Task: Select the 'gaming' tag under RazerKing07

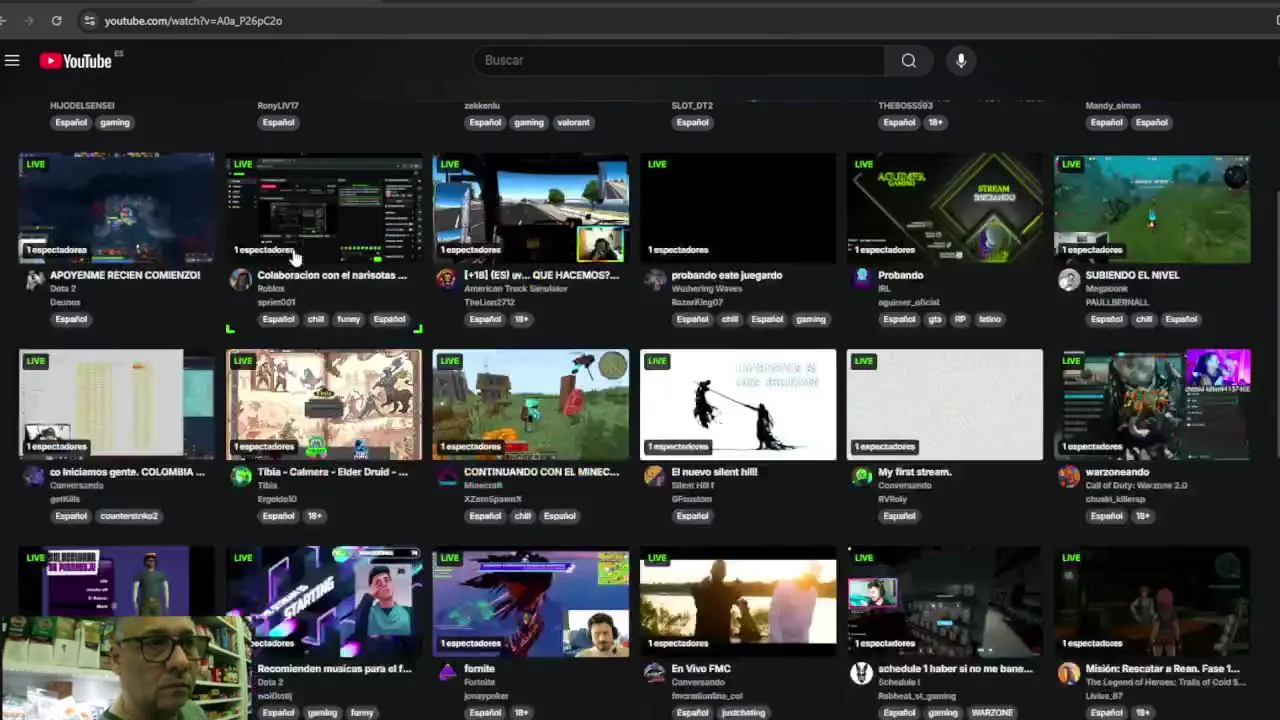Action: [811, 320]
